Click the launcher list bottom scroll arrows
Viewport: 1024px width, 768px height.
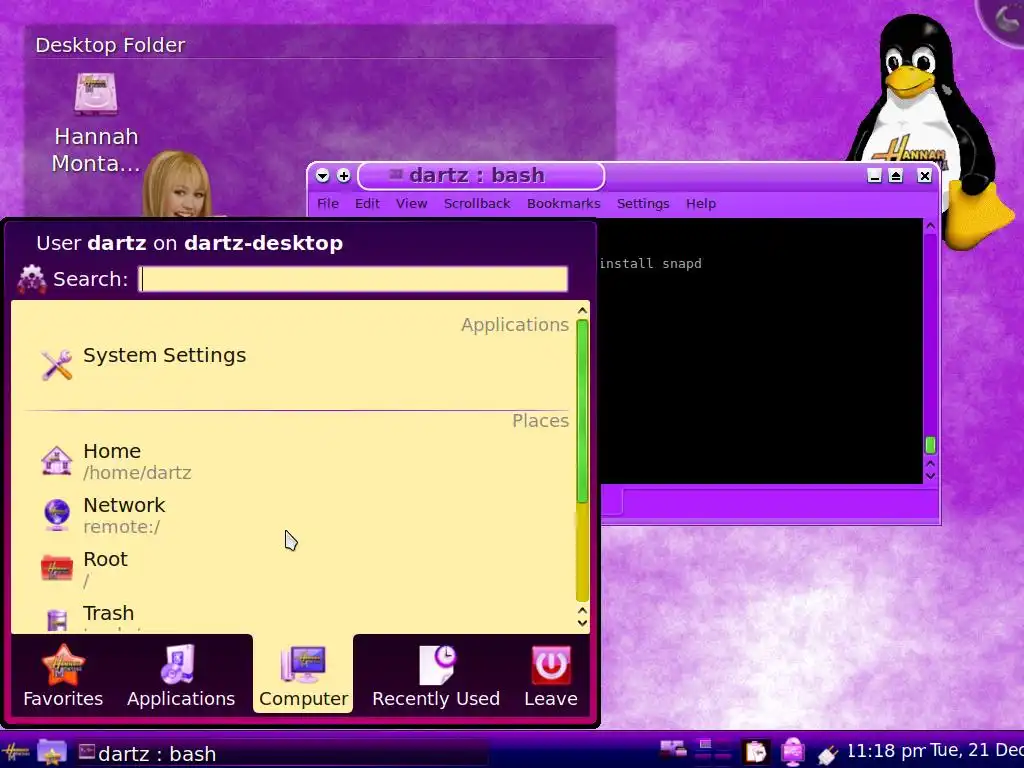pyautogui.click(x=582, y=617)
